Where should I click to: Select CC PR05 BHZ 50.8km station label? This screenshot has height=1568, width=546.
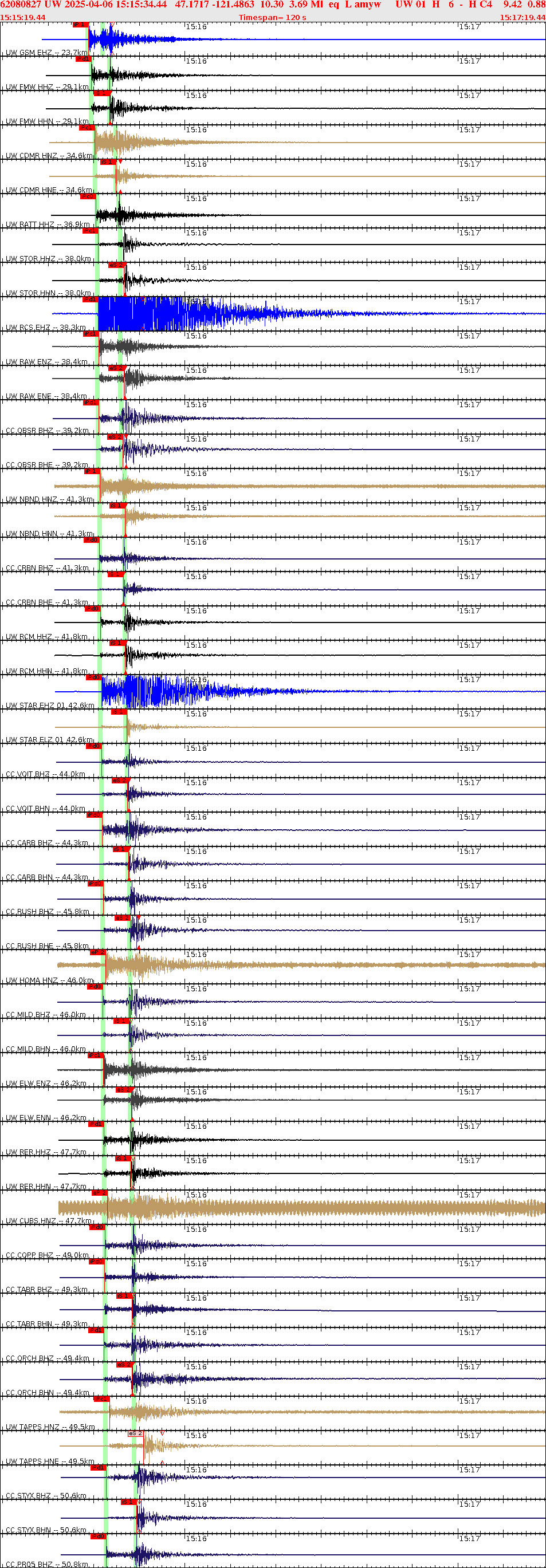[x=48, y=1565]
